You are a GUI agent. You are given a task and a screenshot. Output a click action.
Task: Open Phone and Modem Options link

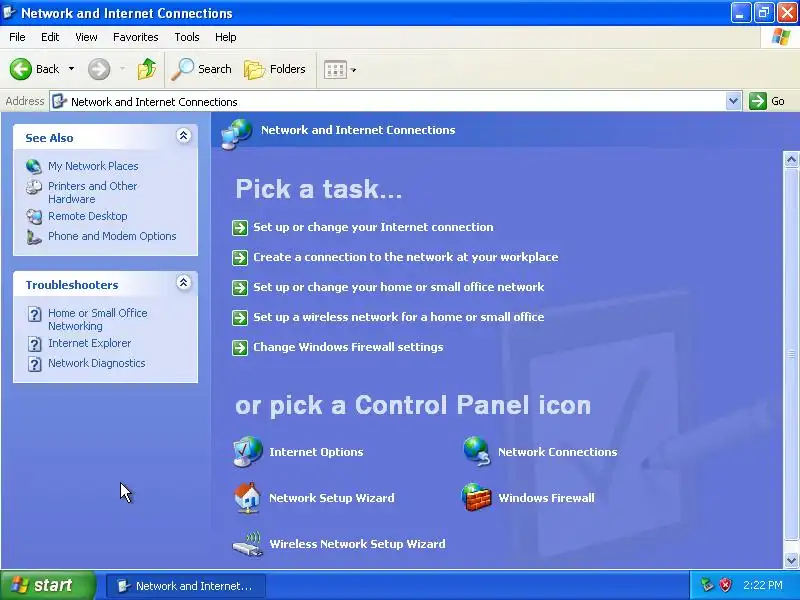click(112, 236)
